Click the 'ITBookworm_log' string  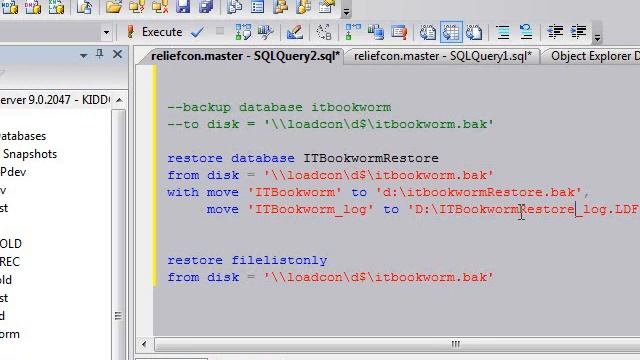point(311,209)
